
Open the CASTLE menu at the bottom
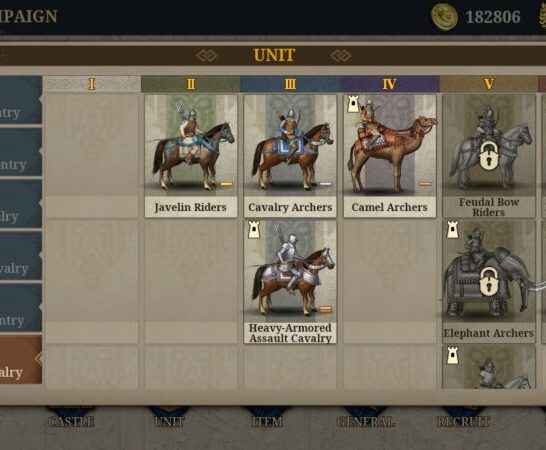point(71,421)
